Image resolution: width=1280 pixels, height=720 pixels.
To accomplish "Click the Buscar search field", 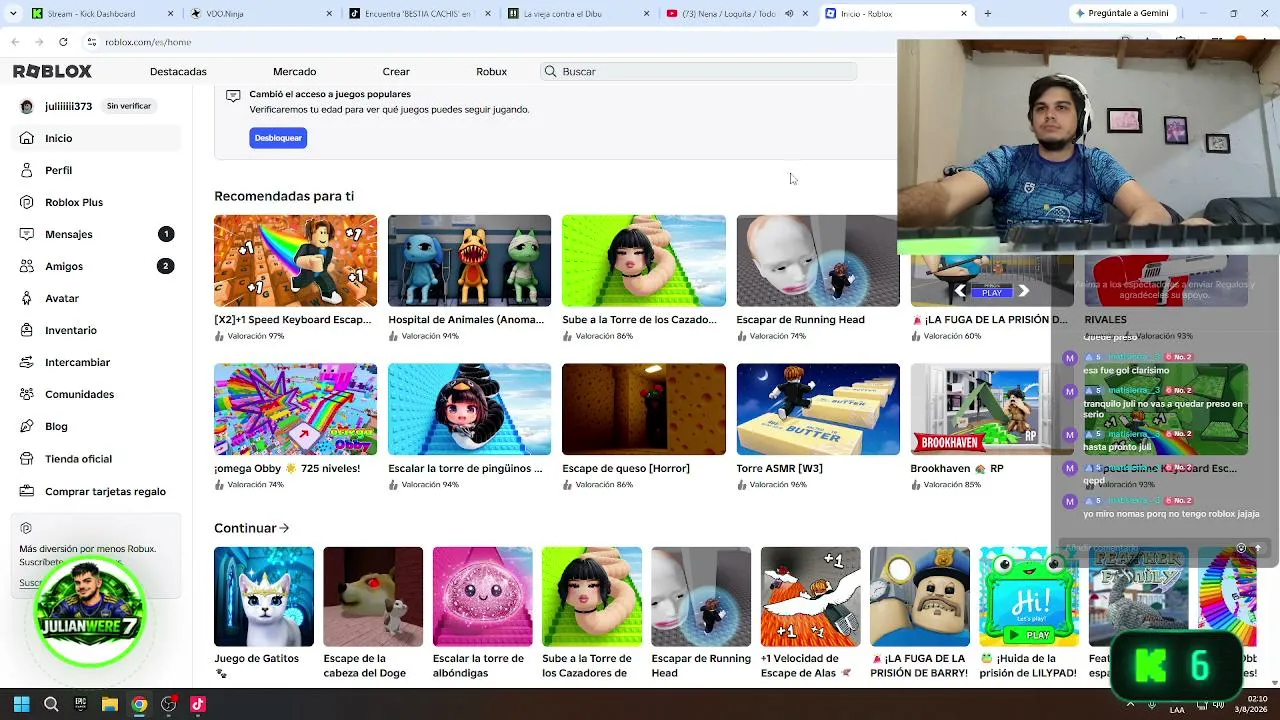I will coord(698,71).
